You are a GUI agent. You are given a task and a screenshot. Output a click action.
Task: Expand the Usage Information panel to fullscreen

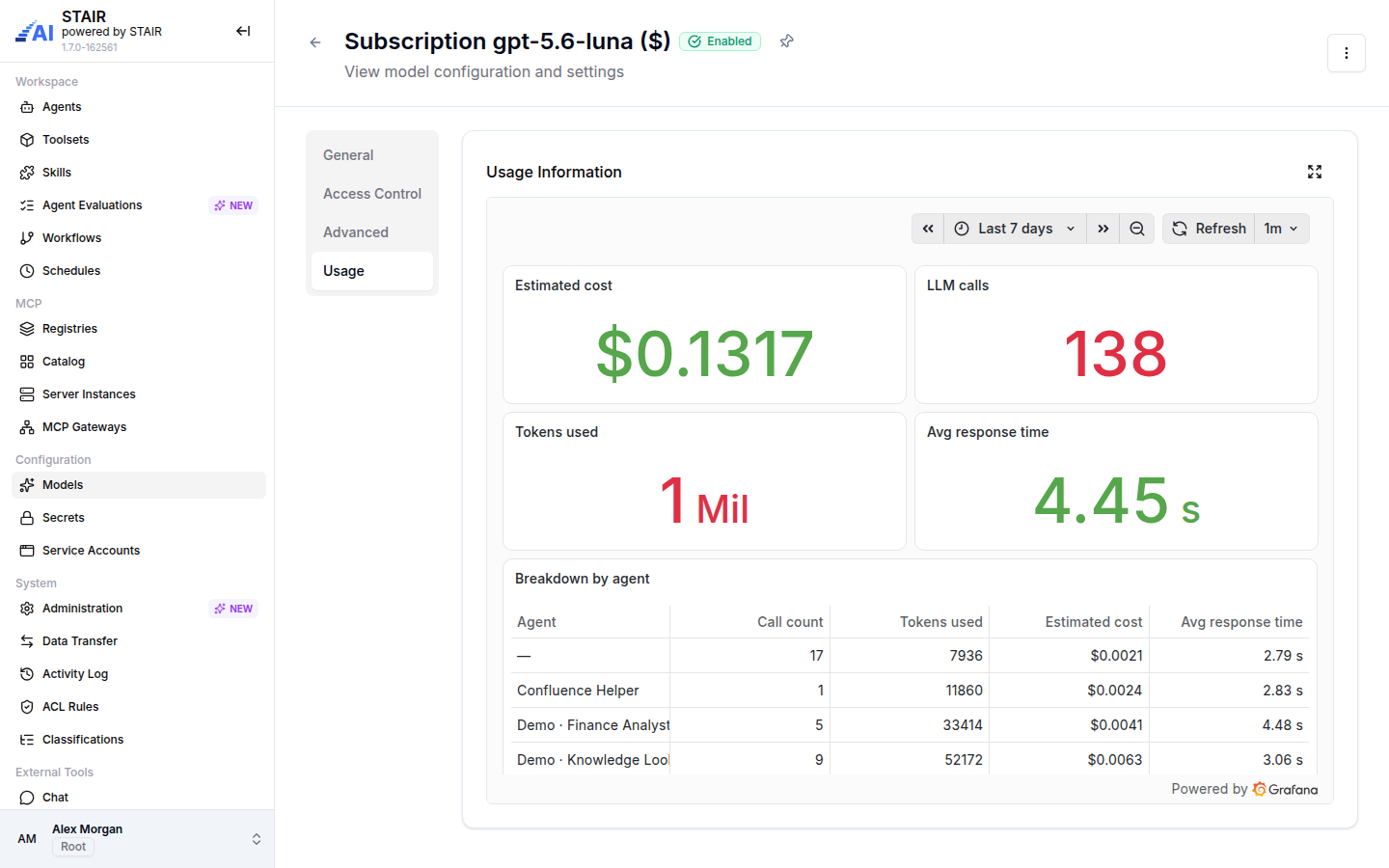pos(1315,172)
